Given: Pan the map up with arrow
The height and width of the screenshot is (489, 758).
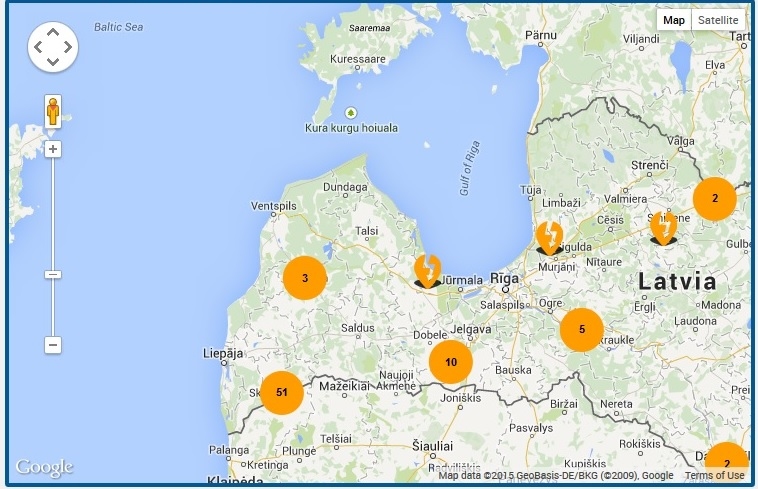Looking at the screenshot, I should pyautogui.click(x=53, y=32).
